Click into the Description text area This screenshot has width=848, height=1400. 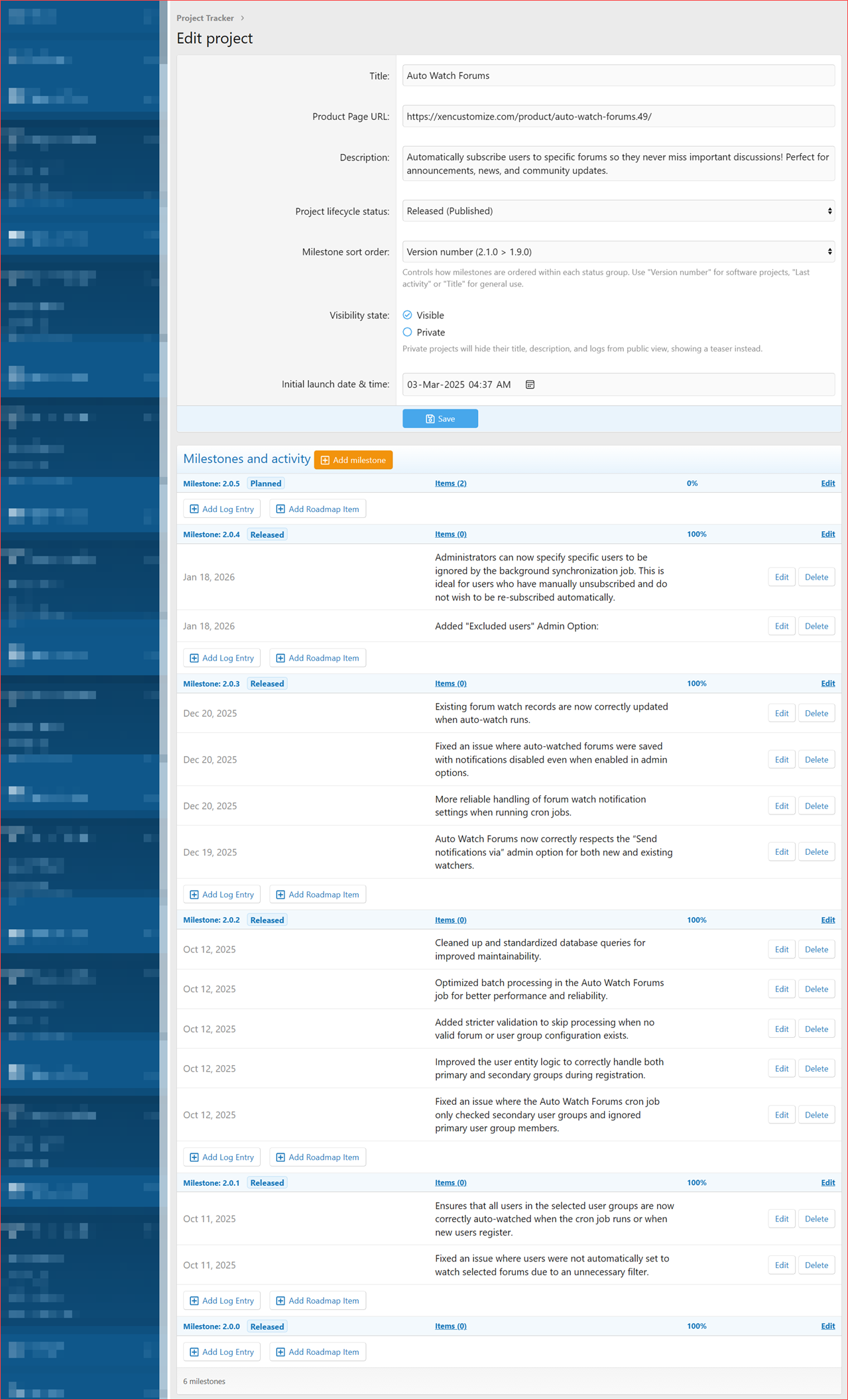pos(618,164)
